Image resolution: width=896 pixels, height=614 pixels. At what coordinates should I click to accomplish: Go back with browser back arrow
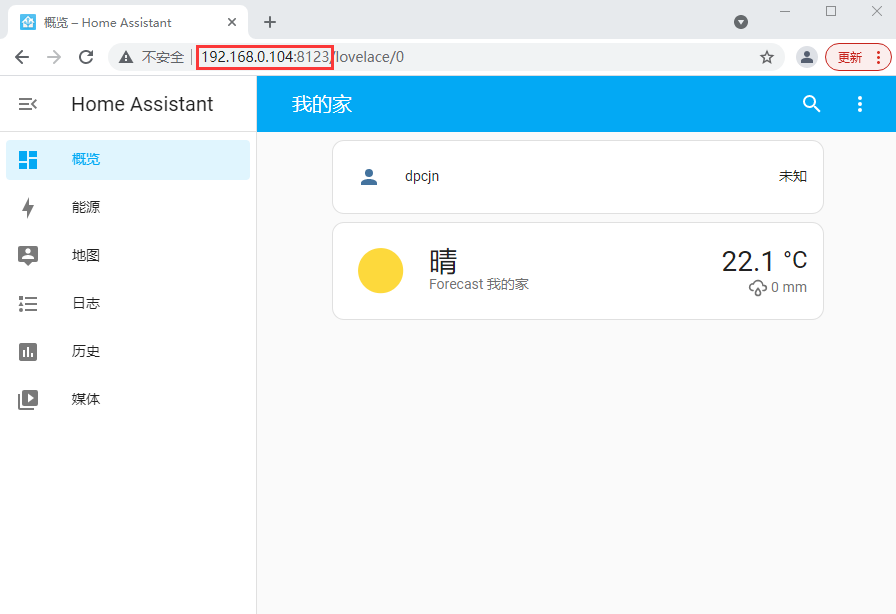pos(22,57)
